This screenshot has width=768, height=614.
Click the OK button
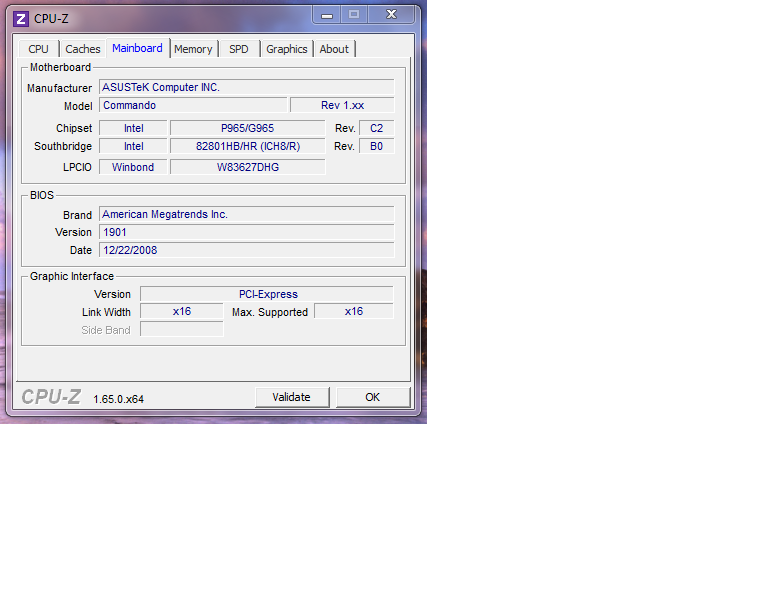[x=372, y=397]
